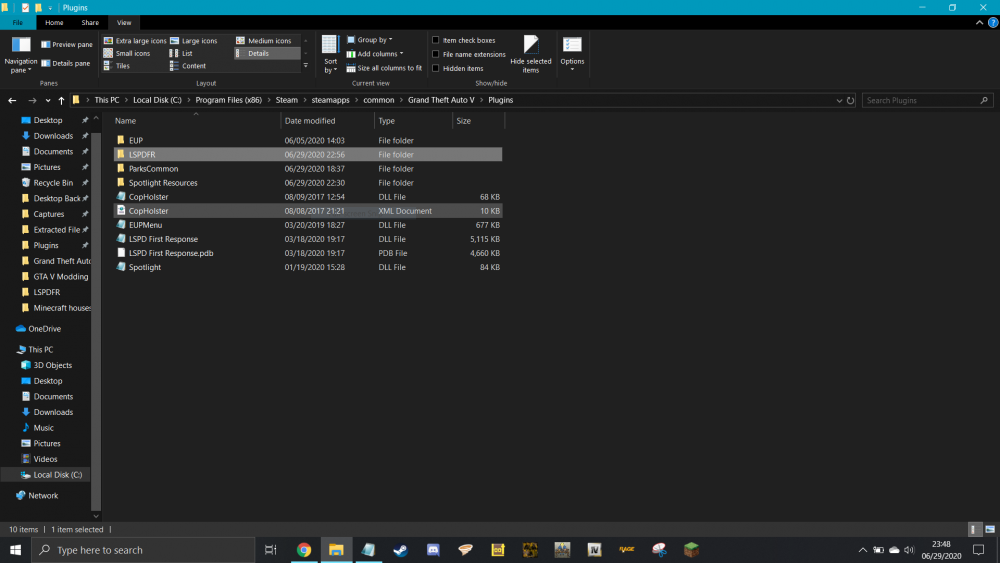Viewport: 1000px width, 563px height.
Task: Open Steam from the taskbar
Action: coord(401,550)
